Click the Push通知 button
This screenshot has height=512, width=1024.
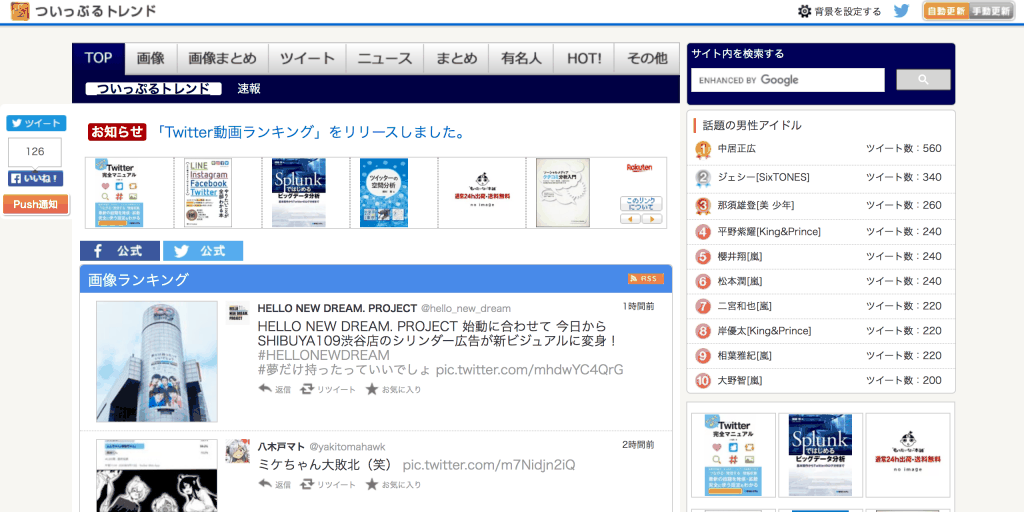coord(36,204)
